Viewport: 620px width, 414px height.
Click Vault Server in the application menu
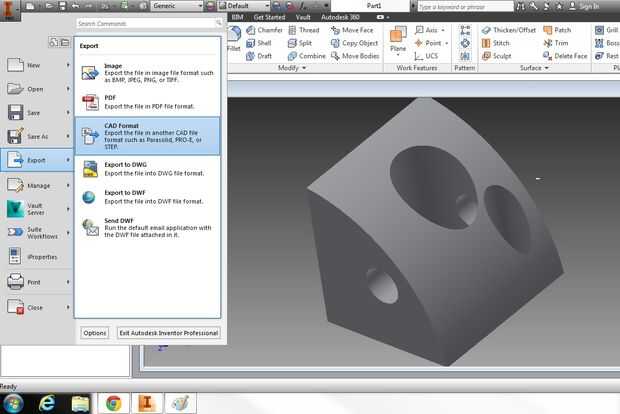coord(37,209)
